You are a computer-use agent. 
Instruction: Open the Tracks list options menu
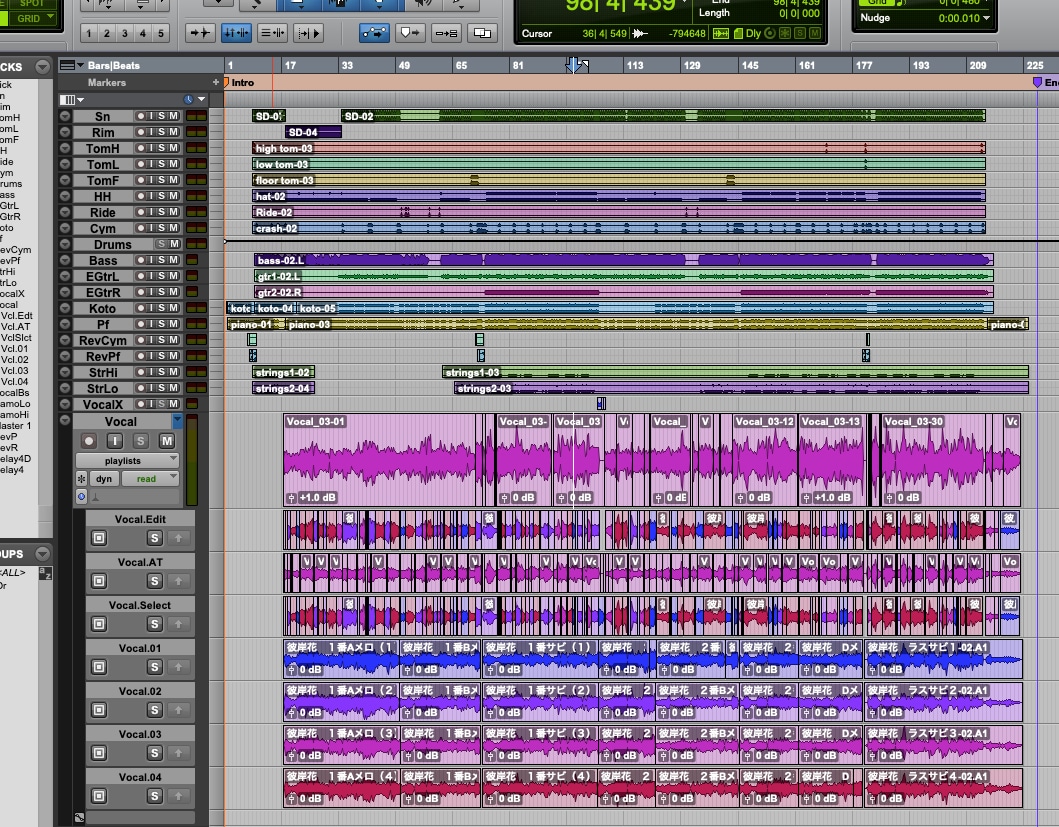click(43, 67)
